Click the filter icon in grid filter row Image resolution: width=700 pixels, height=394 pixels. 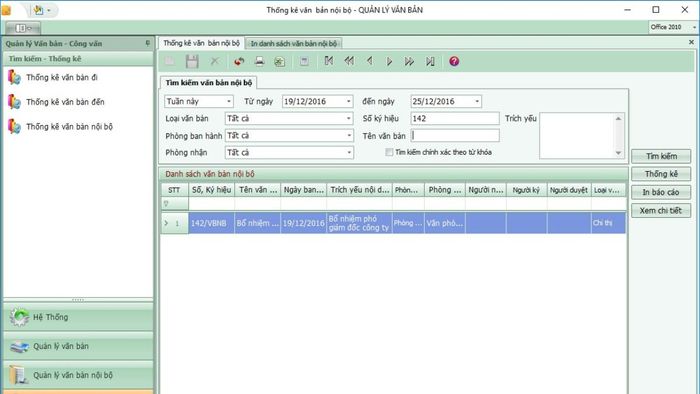166,204
